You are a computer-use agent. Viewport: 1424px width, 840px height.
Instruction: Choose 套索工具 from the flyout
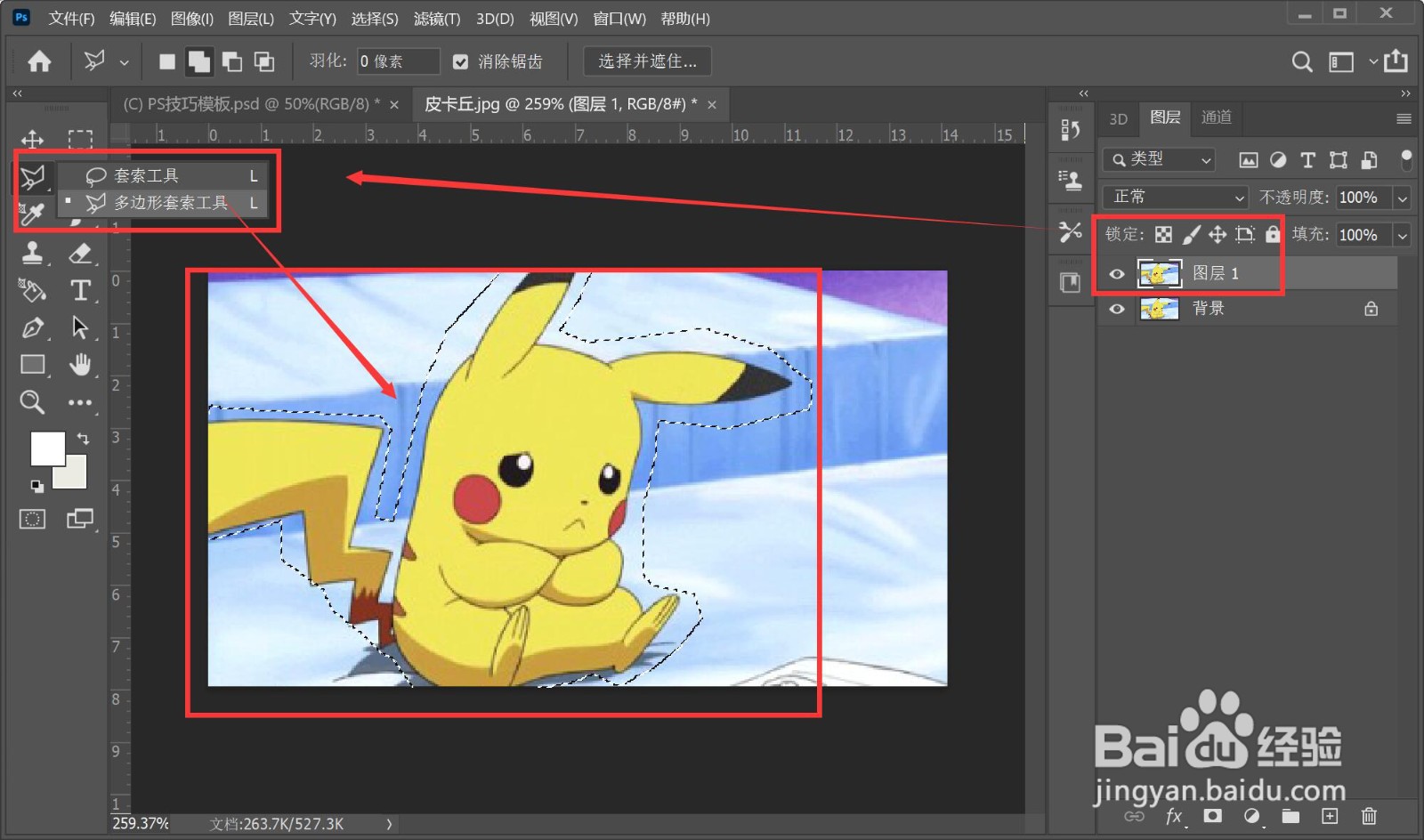tap(163, 176)
